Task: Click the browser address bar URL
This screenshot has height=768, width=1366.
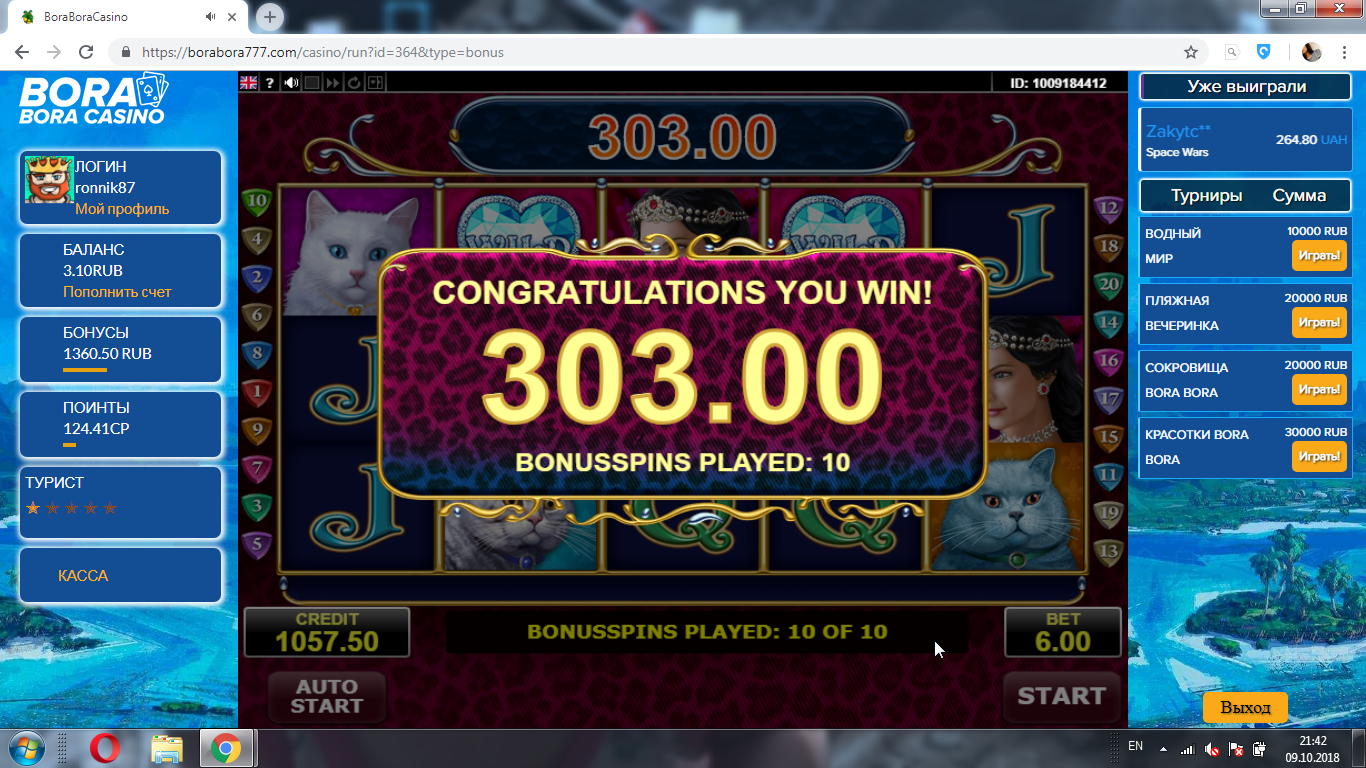Action: click(323, 52)
